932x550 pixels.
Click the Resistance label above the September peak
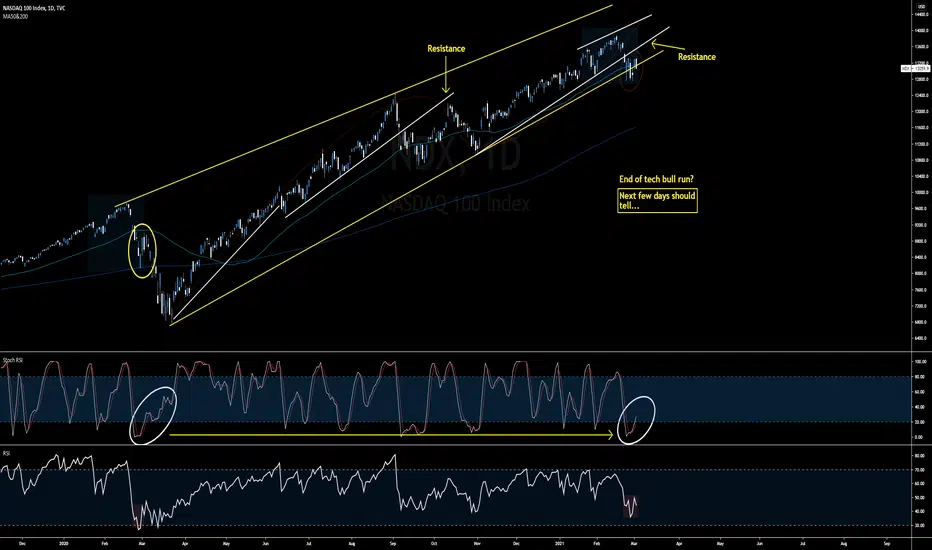[446, 49]
